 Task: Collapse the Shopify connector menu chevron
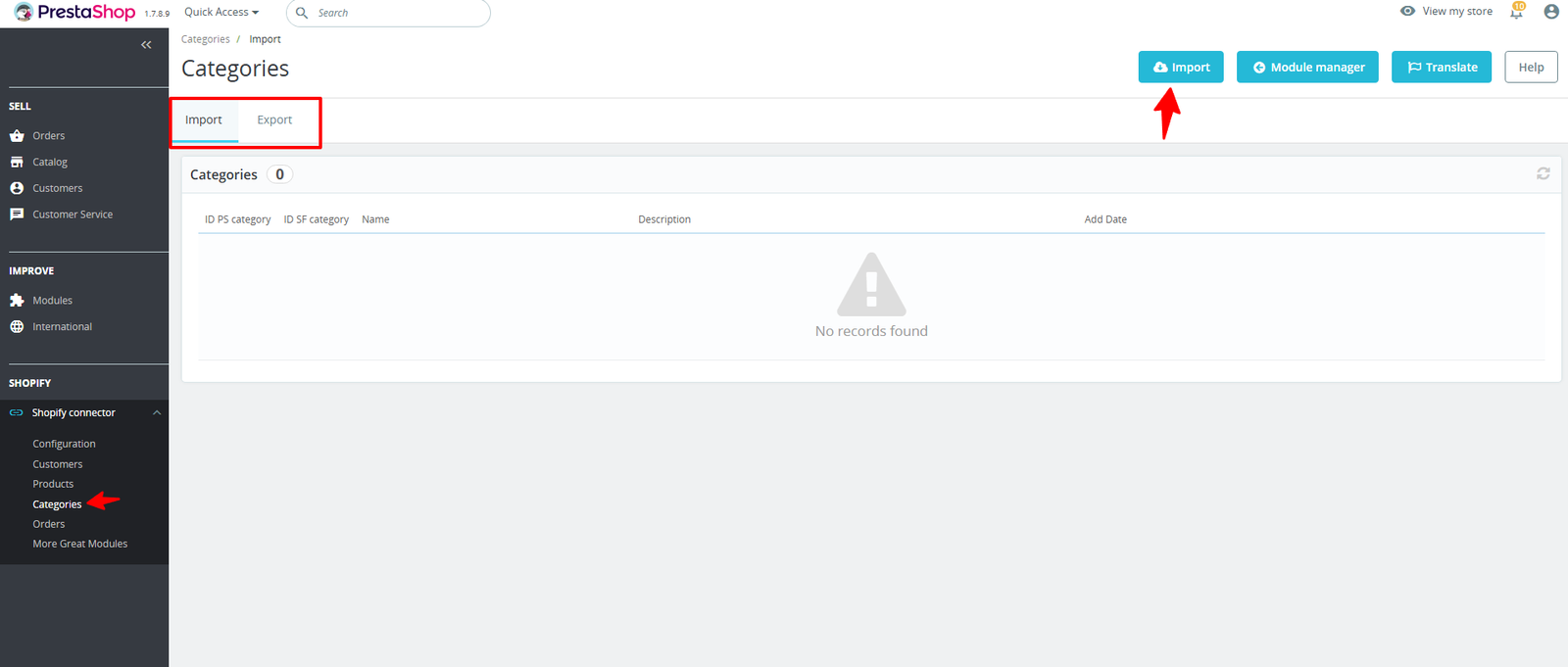tap(157, 413)
